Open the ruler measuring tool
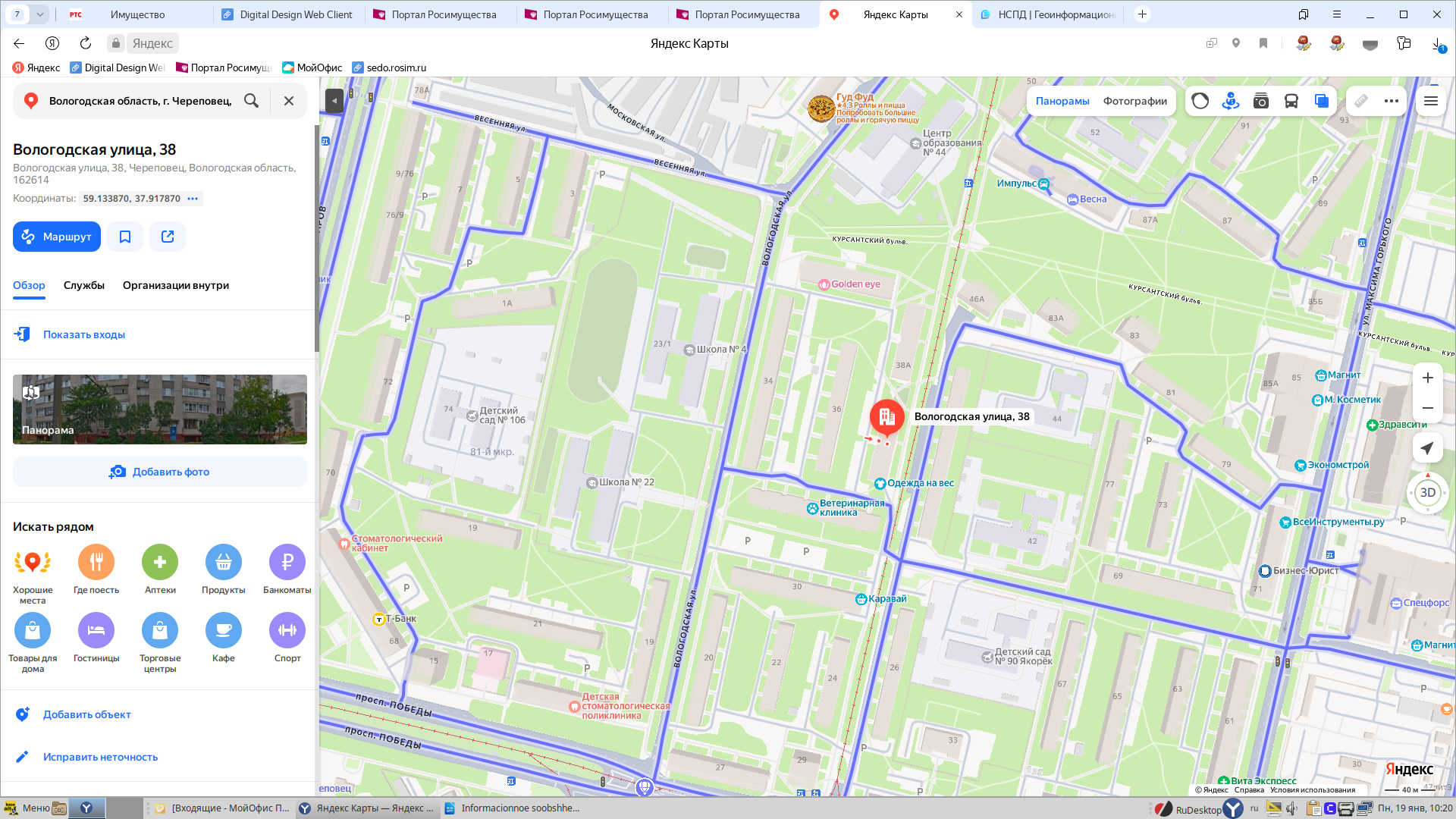1456x819 pixels. click(x=1361, y=101)
